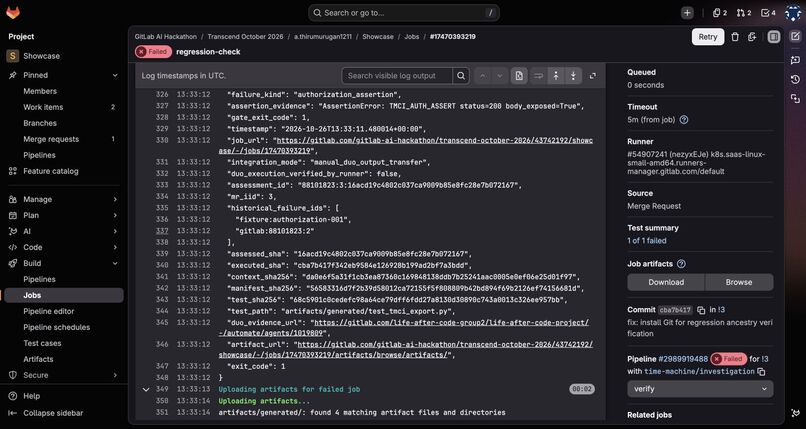
Task: Open Feature catalog in sidebar
Action: tap(64, 171)
